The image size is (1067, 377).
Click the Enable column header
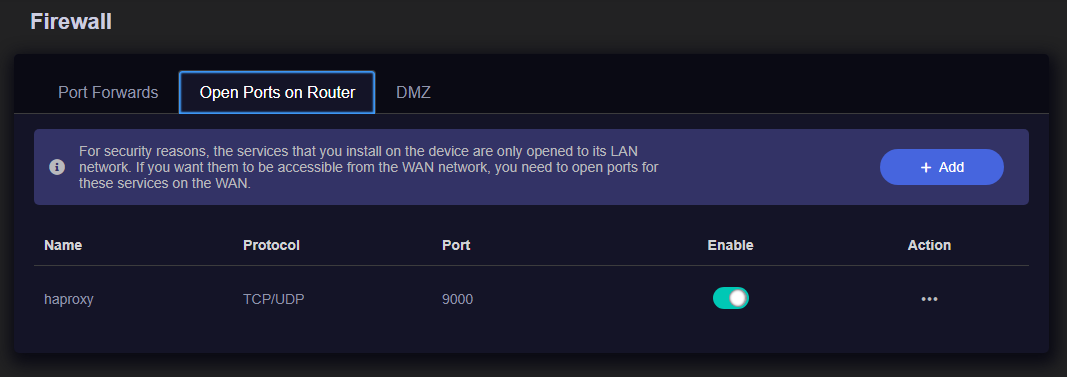[730, 245]
